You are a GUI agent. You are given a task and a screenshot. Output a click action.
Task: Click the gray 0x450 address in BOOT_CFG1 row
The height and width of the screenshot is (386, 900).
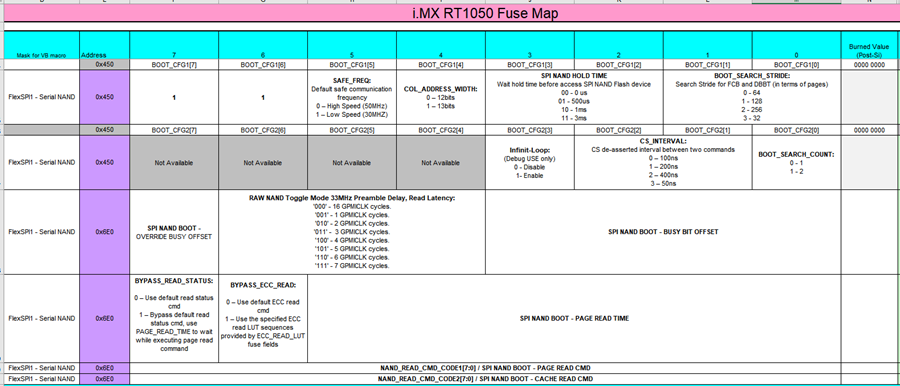(x=105, y=65)
